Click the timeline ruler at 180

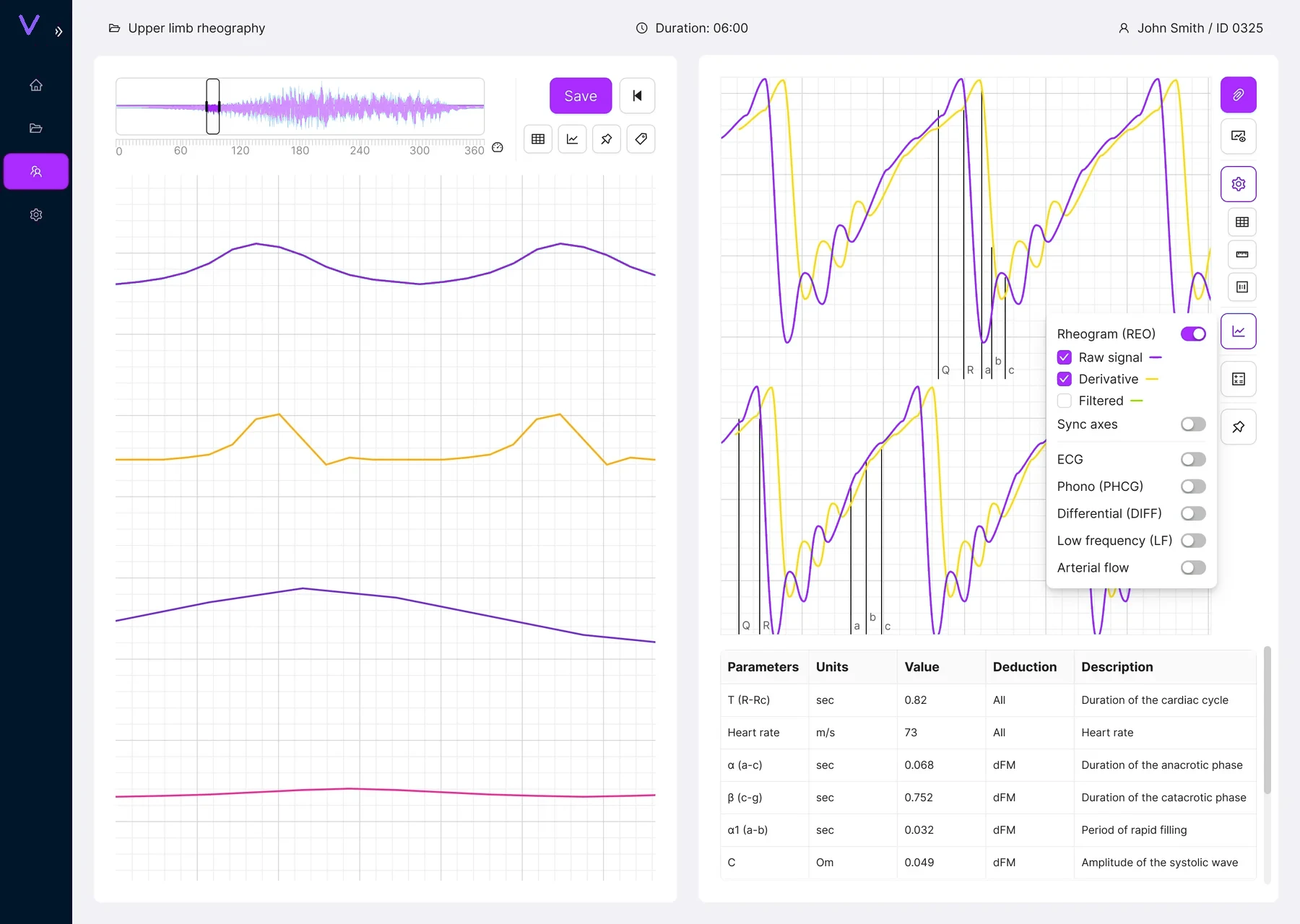tap(300, 150)
